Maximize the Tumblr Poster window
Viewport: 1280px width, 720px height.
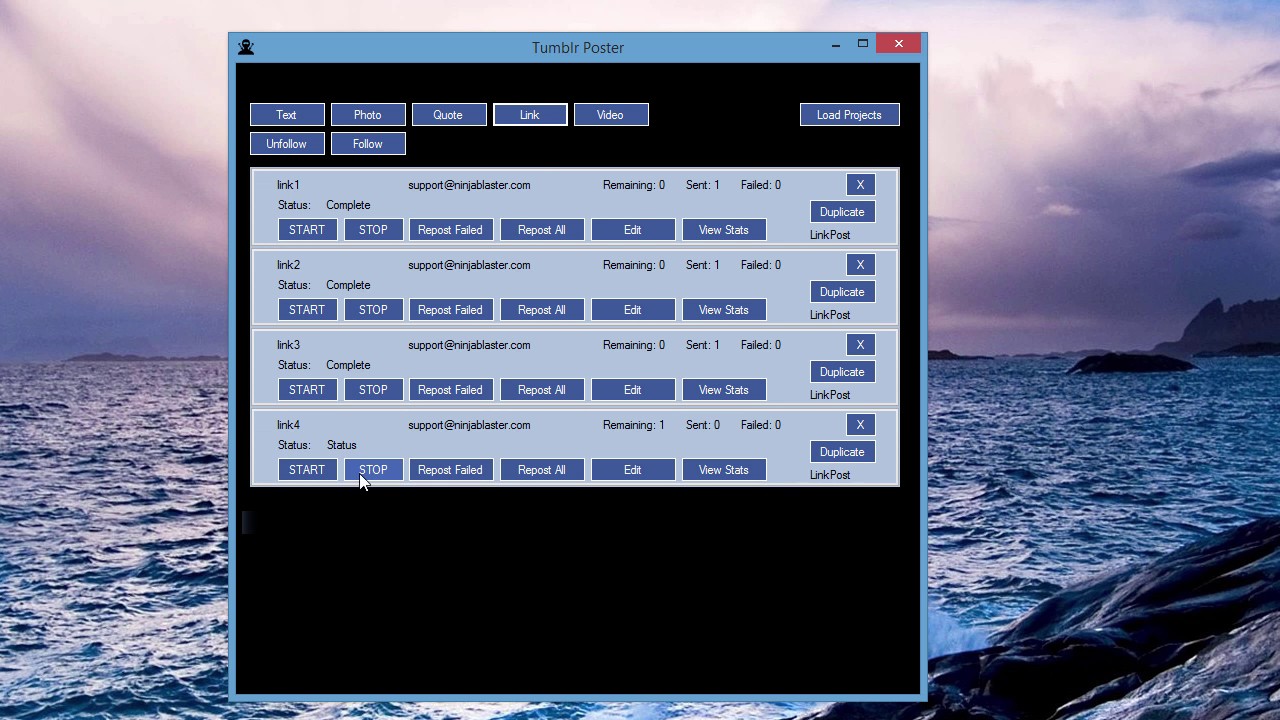tap(862, 44)
